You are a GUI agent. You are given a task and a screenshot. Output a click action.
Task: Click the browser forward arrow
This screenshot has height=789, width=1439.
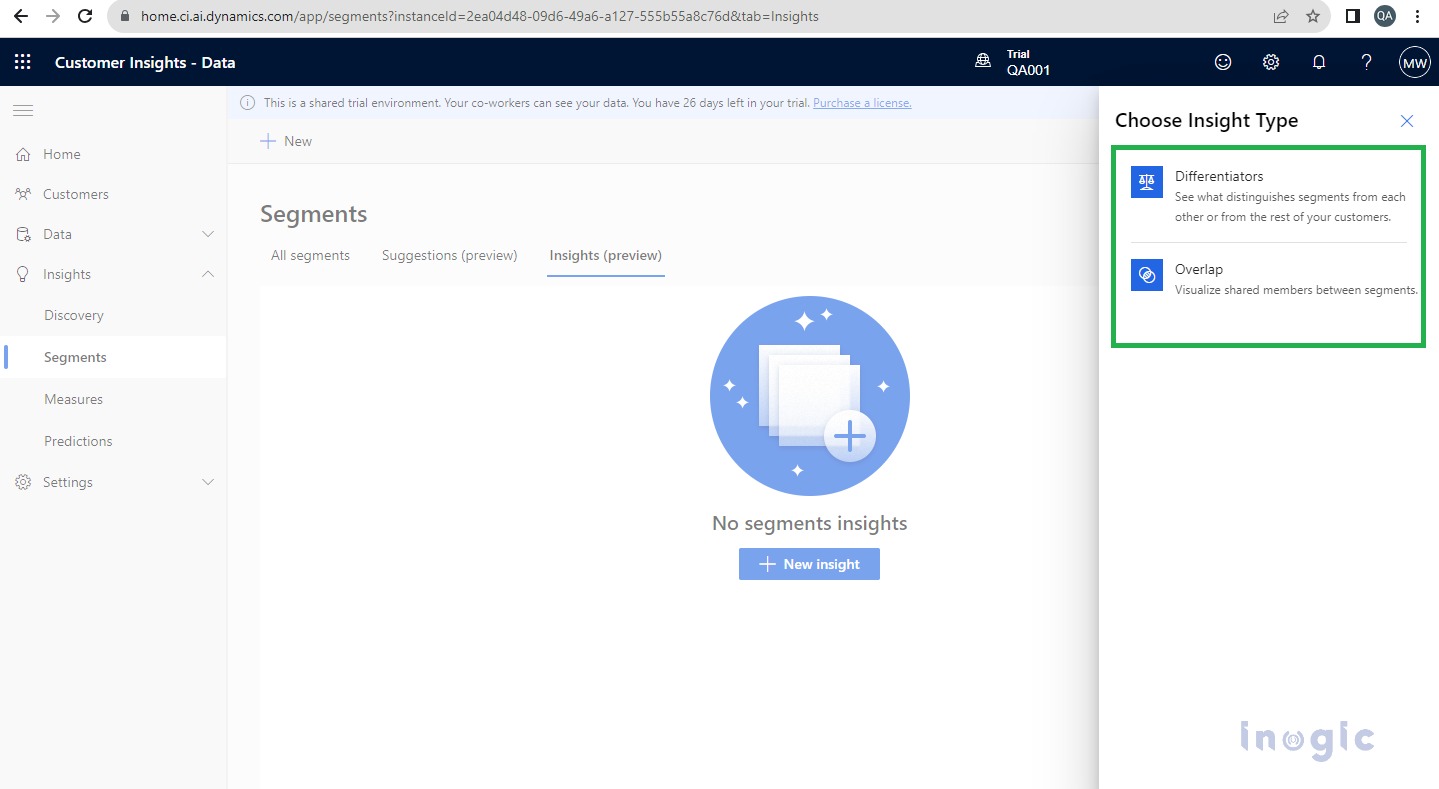point(53,16)
